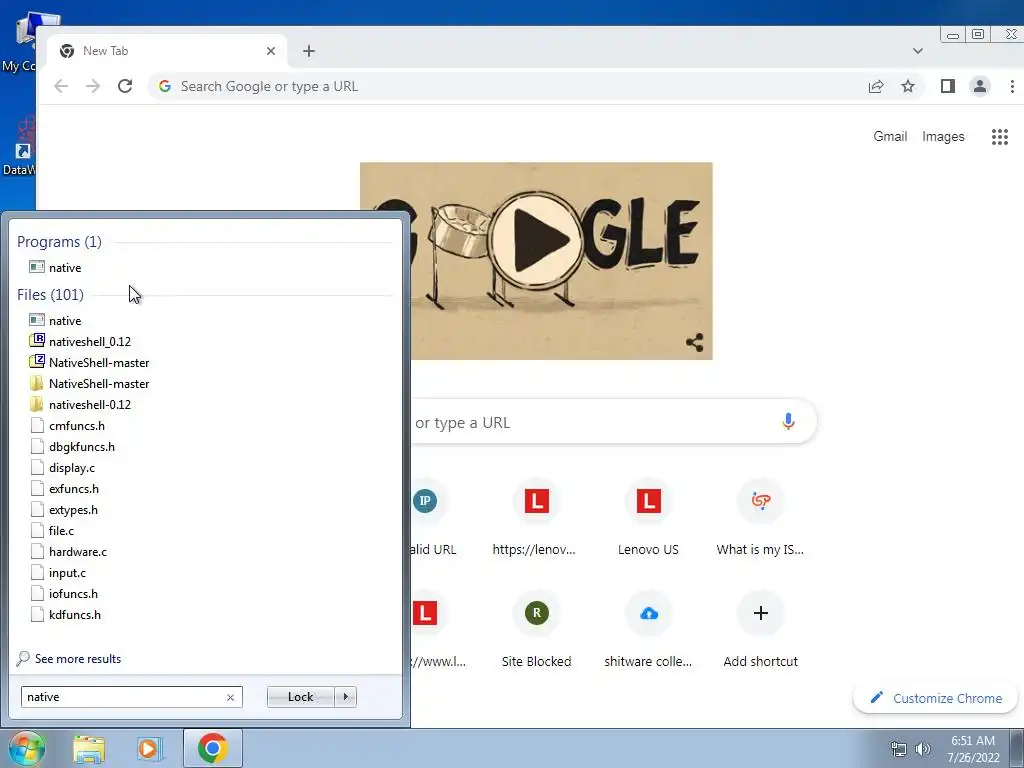Open display.c file
The image size is (1024, 768).
(63, 468)
